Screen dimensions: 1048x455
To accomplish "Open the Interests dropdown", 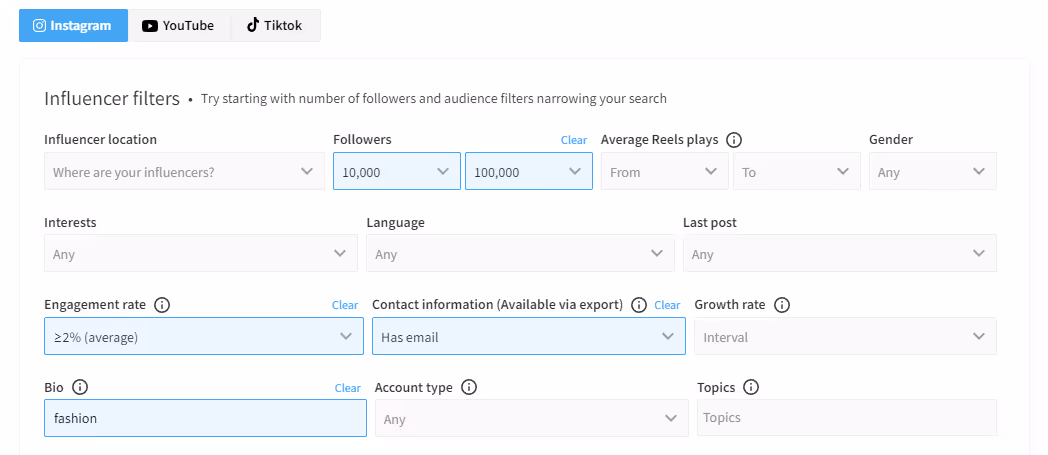I will click(x=200, y=254).
